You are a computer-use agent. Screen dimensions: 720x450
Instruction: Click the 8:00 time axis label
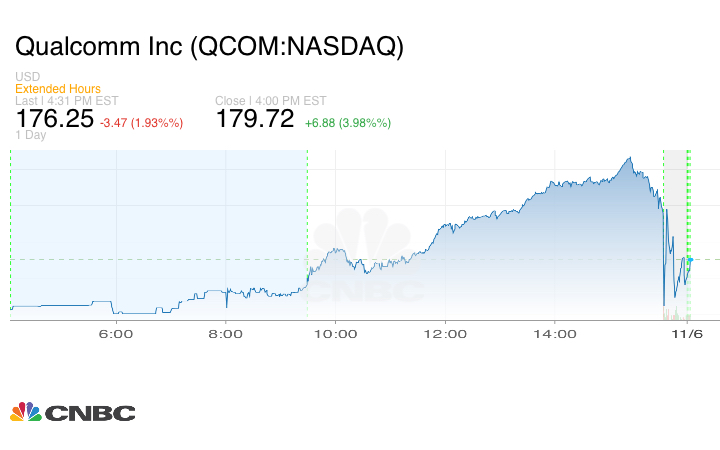(x=226, y=335)
